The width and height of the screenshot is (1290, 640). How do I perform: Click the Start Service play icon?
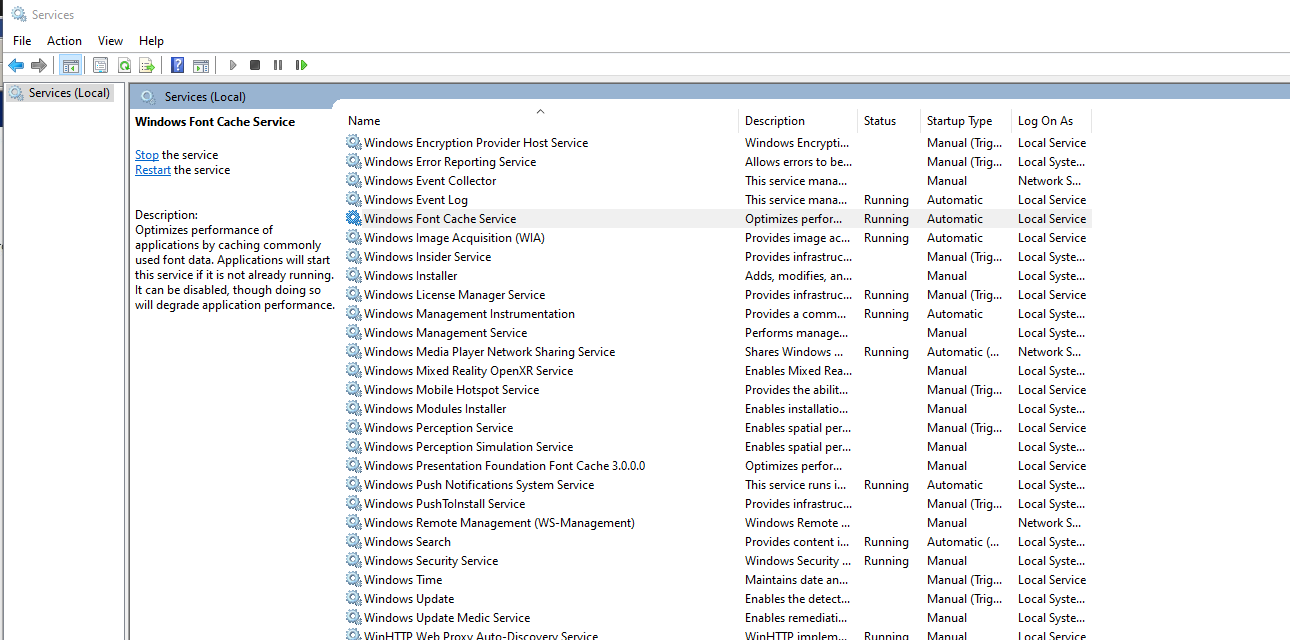[x=233, y=65]
